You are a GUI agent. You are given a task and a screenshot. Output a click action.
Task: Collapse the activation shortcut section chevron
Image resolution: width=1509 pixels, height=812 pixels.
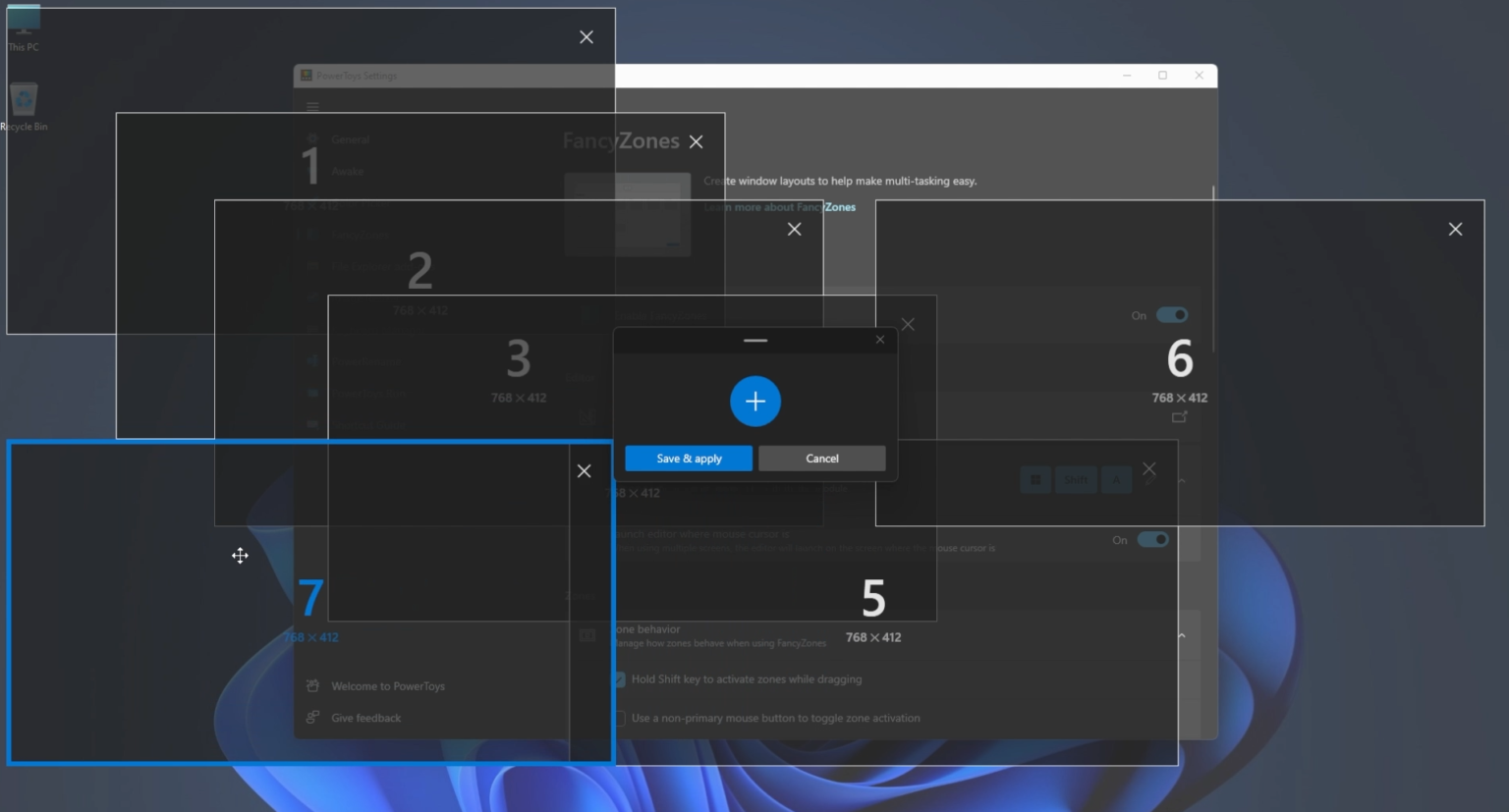[x=1181, y=481]
